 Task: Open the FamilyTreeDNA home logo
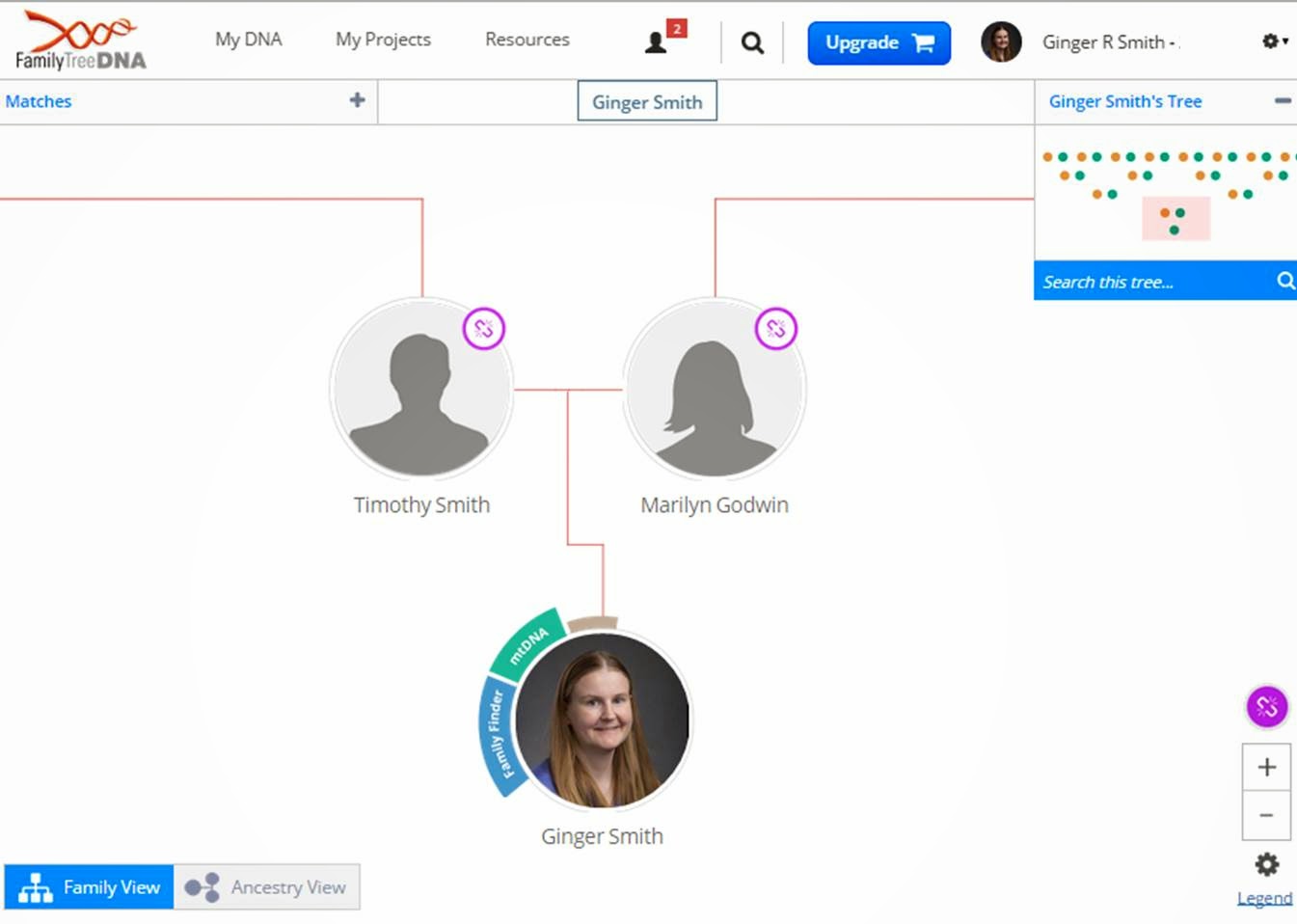(79, 41)
